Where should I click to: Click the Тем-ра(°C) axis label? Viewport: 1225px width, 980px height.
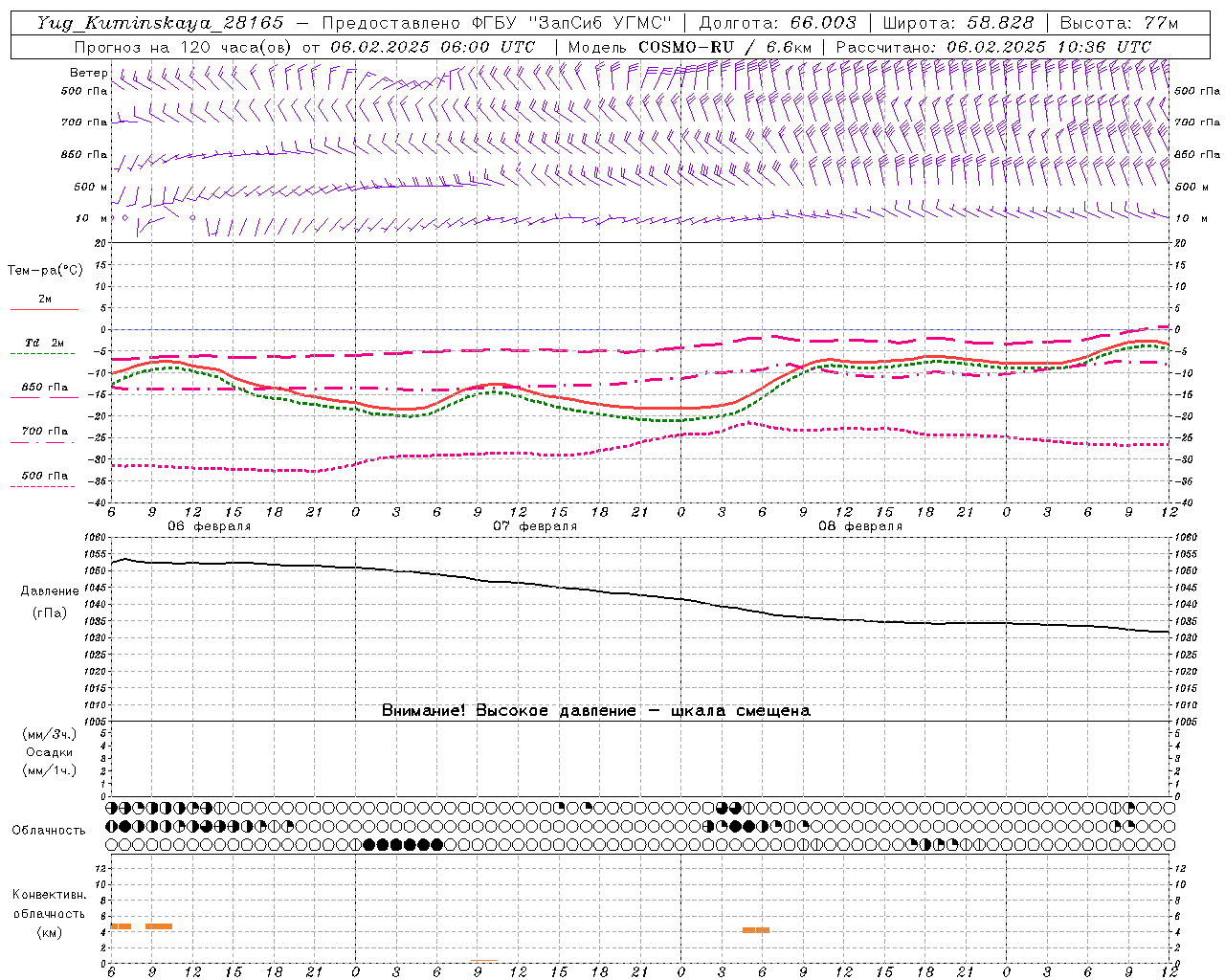45,271
